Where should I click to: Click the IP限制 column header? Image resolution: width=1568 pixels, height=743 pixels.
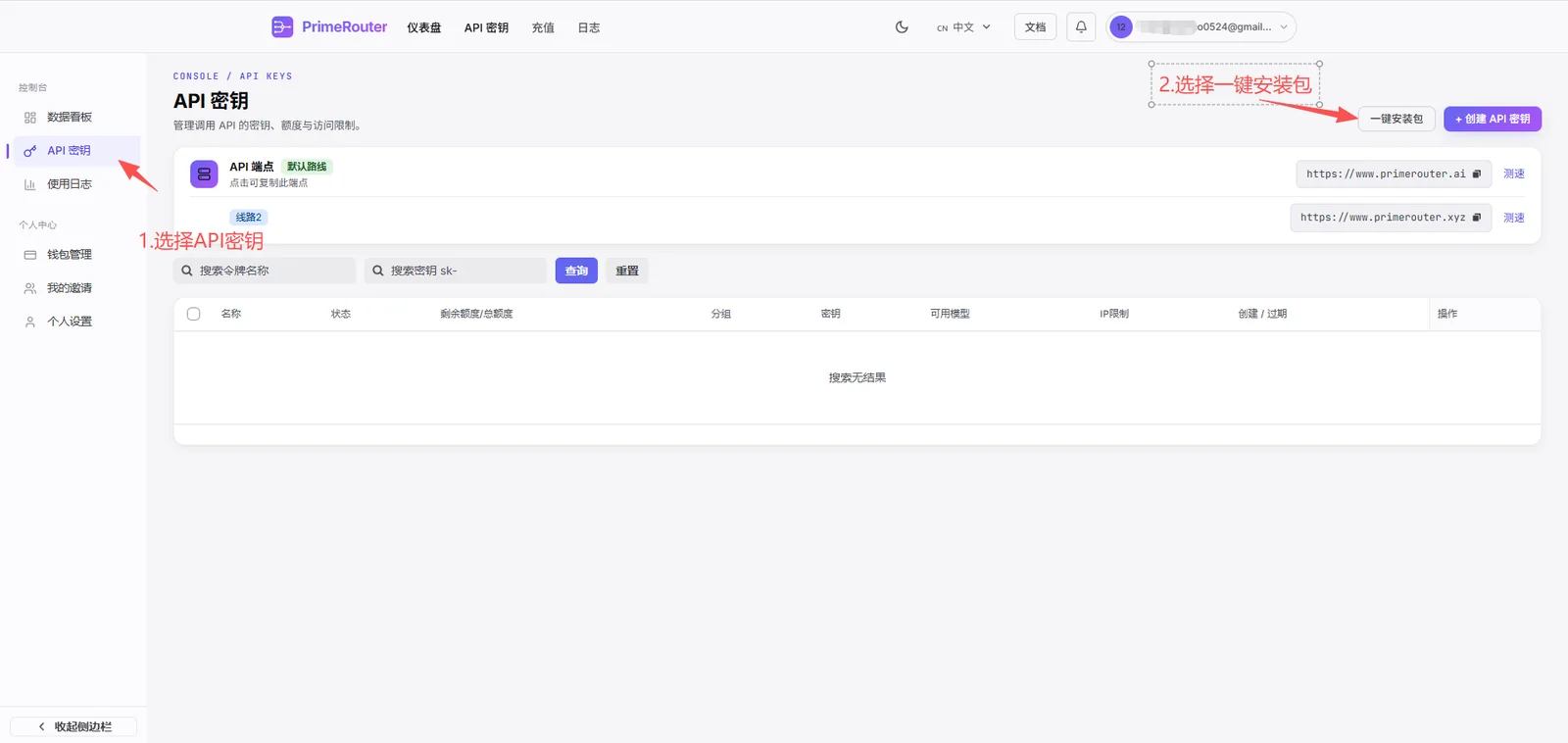1114,314
